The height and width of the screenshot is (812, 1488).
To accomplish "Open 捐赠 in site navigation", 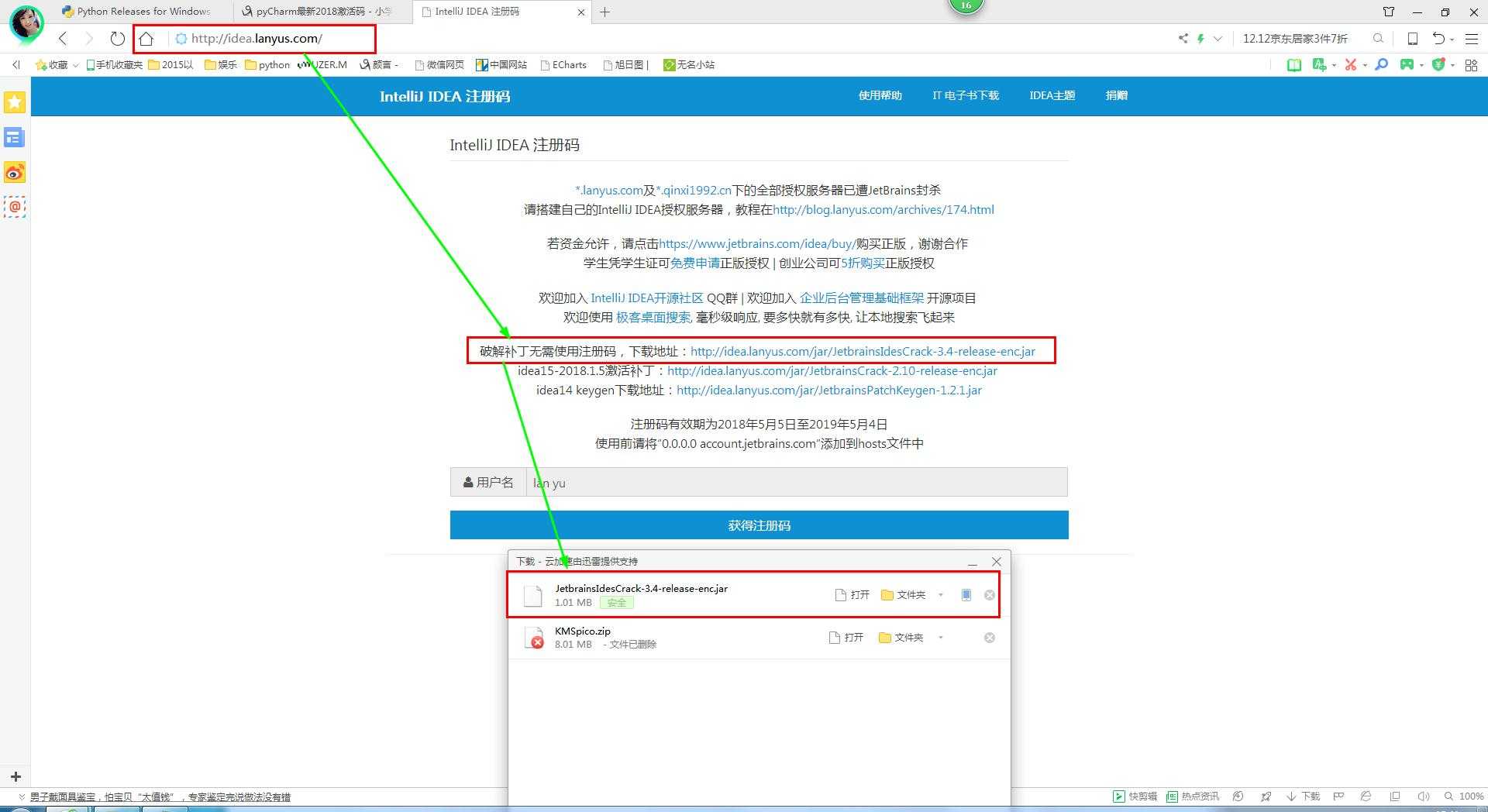I will click(x=1116, y=95).
